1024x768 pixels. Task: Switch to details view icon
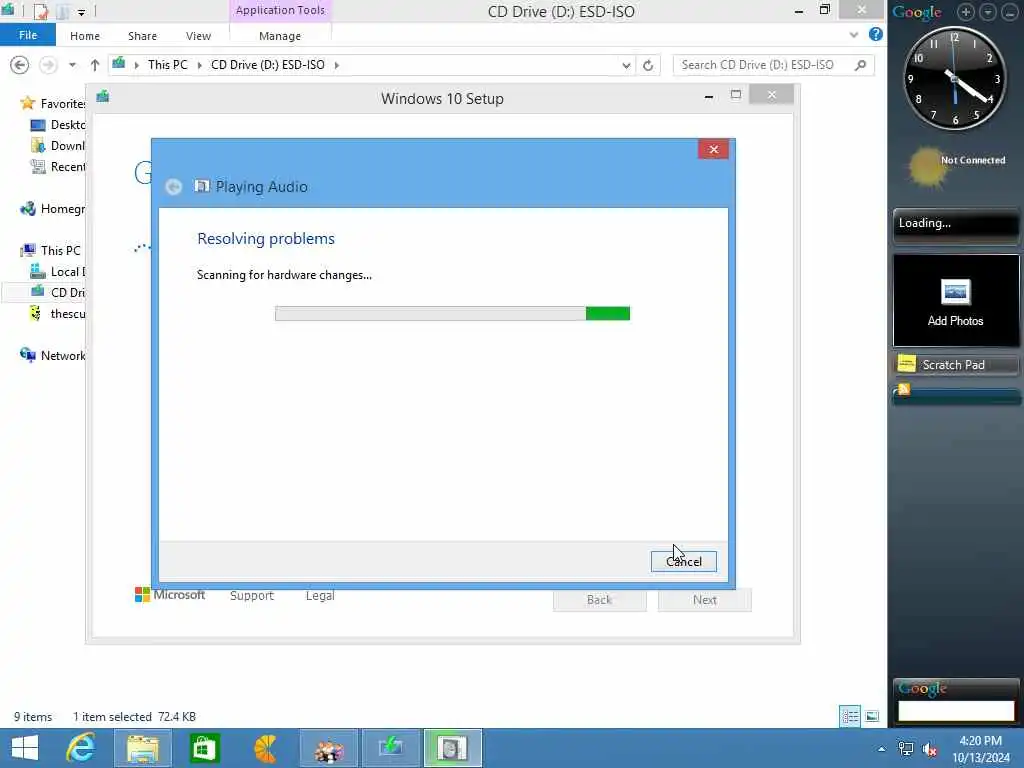click(850, 716)
